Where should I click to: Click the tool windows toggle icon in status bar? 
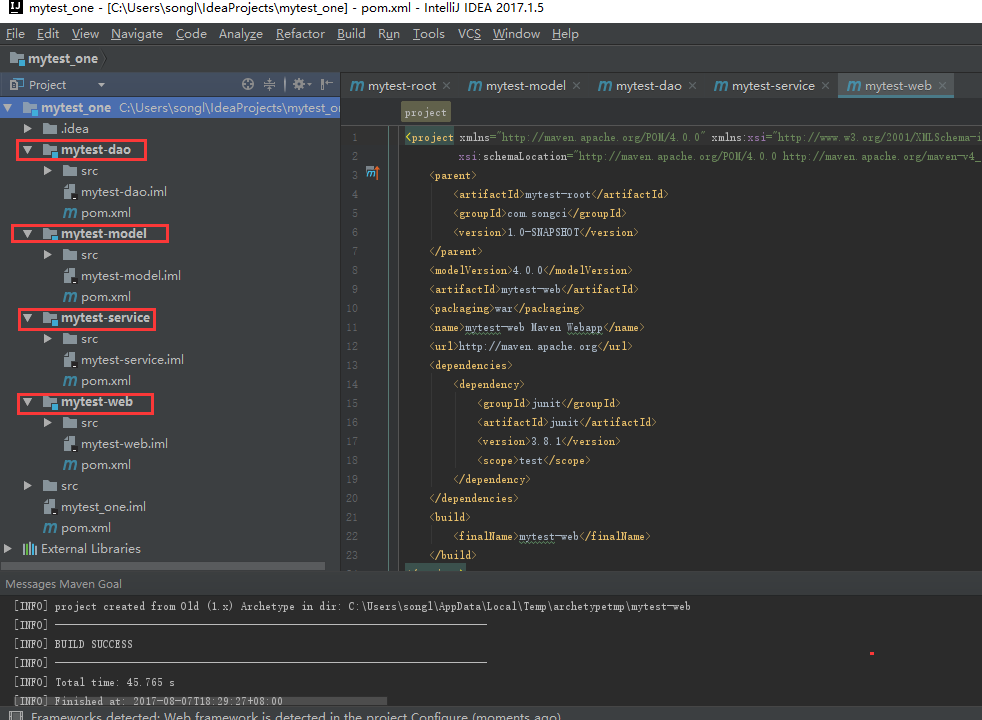pos(15,716)
